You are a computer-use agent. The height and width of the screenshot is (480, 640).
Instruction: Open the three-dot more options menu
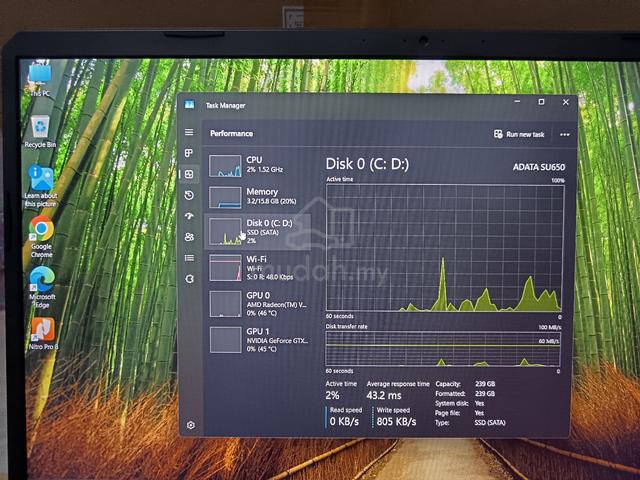pos(564,135)
